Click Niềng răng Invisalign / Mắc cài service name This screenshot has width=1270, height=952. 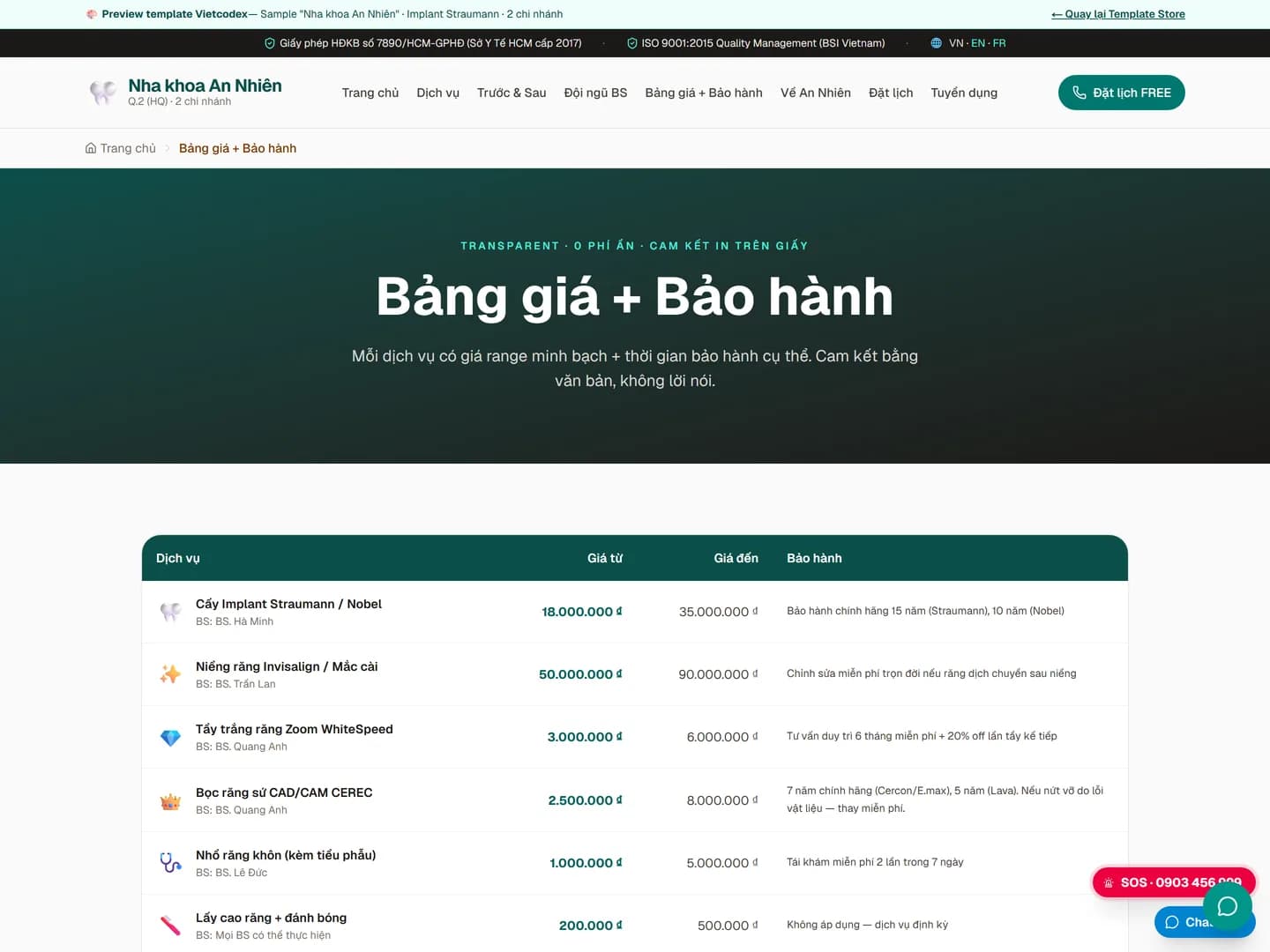[x=287, y=666]
